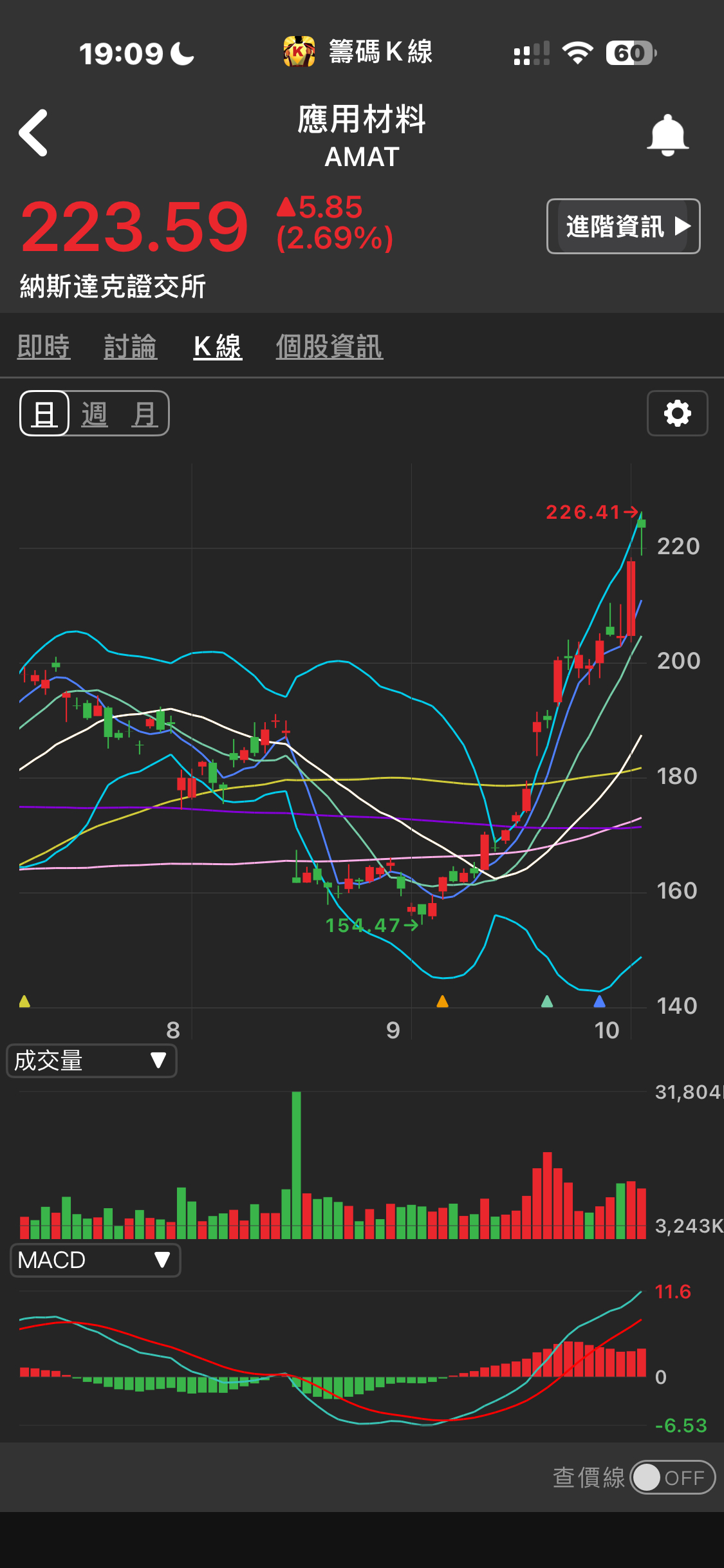The height and width of the screenshot is (1568, 724).
Task: Toggle the 查價線 price line switch
Action: coord(672,1477)
